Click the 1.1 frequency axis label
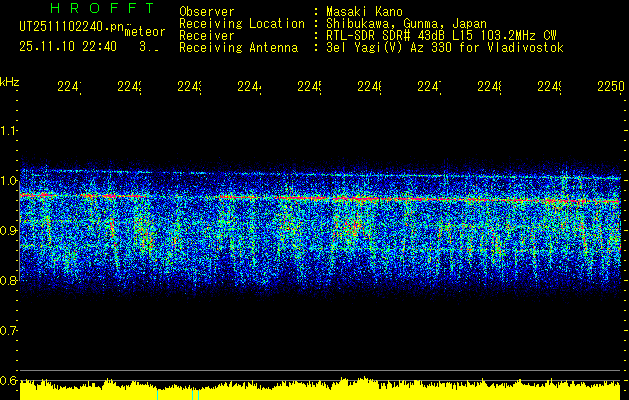 click(8, 130)
